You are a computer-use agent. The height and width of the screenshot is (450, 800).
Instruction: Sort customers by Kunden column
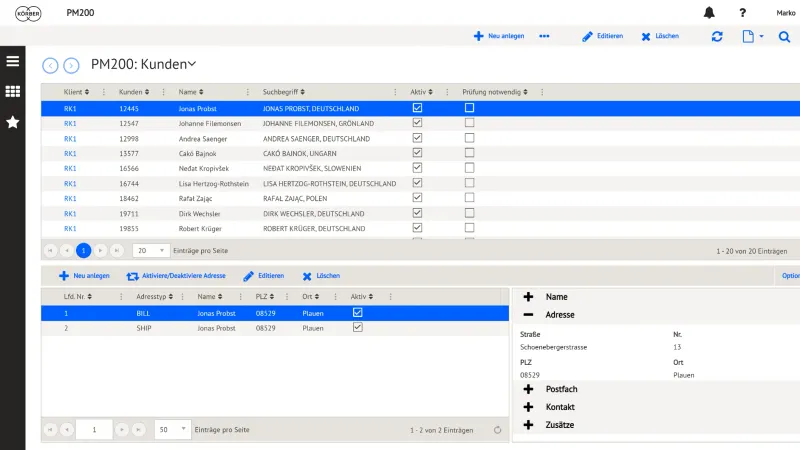pos(134,92)
